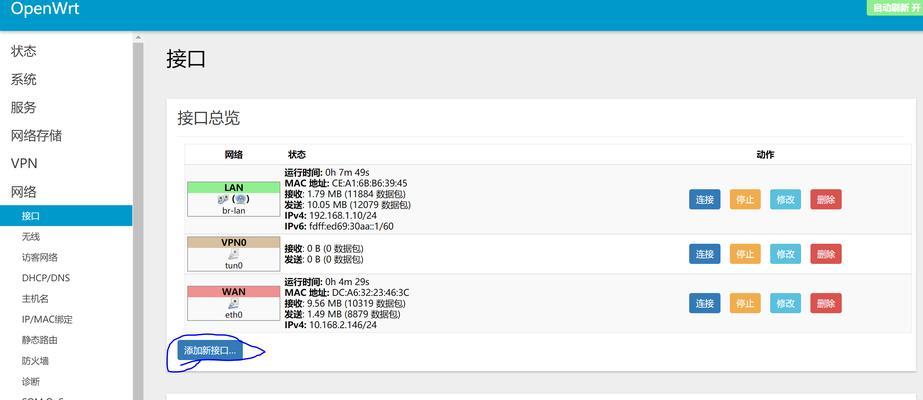
Task: Click the 状态 column header
Action: pos(297,155)
